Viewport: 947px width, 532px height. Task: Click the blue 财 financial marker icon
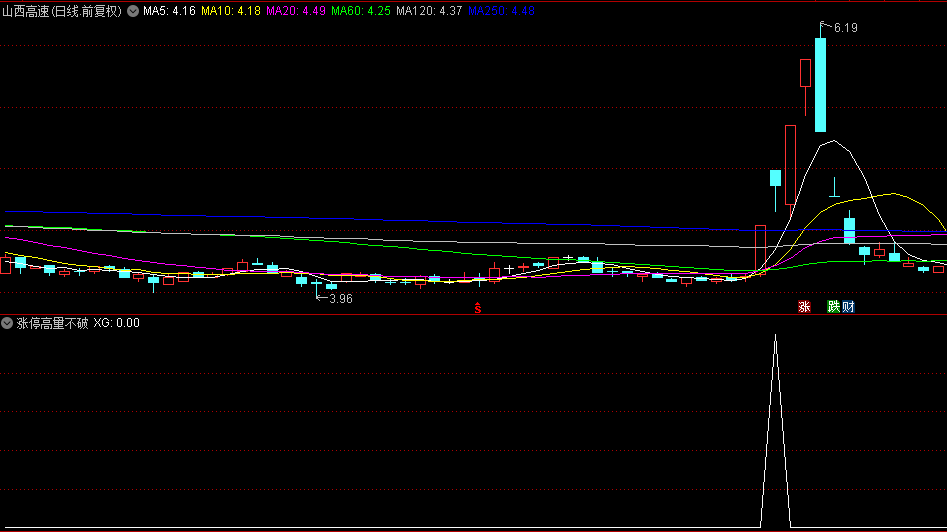[849, 307]
